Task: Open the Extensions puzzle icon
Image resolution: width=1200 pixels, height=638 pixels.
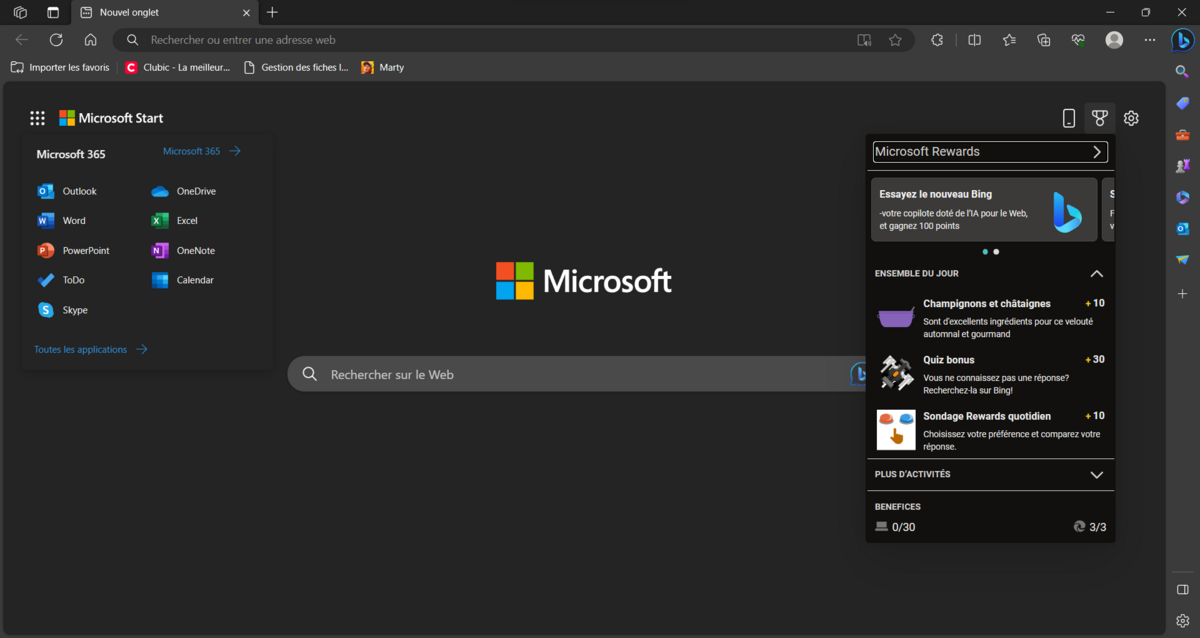Action: 937,40
